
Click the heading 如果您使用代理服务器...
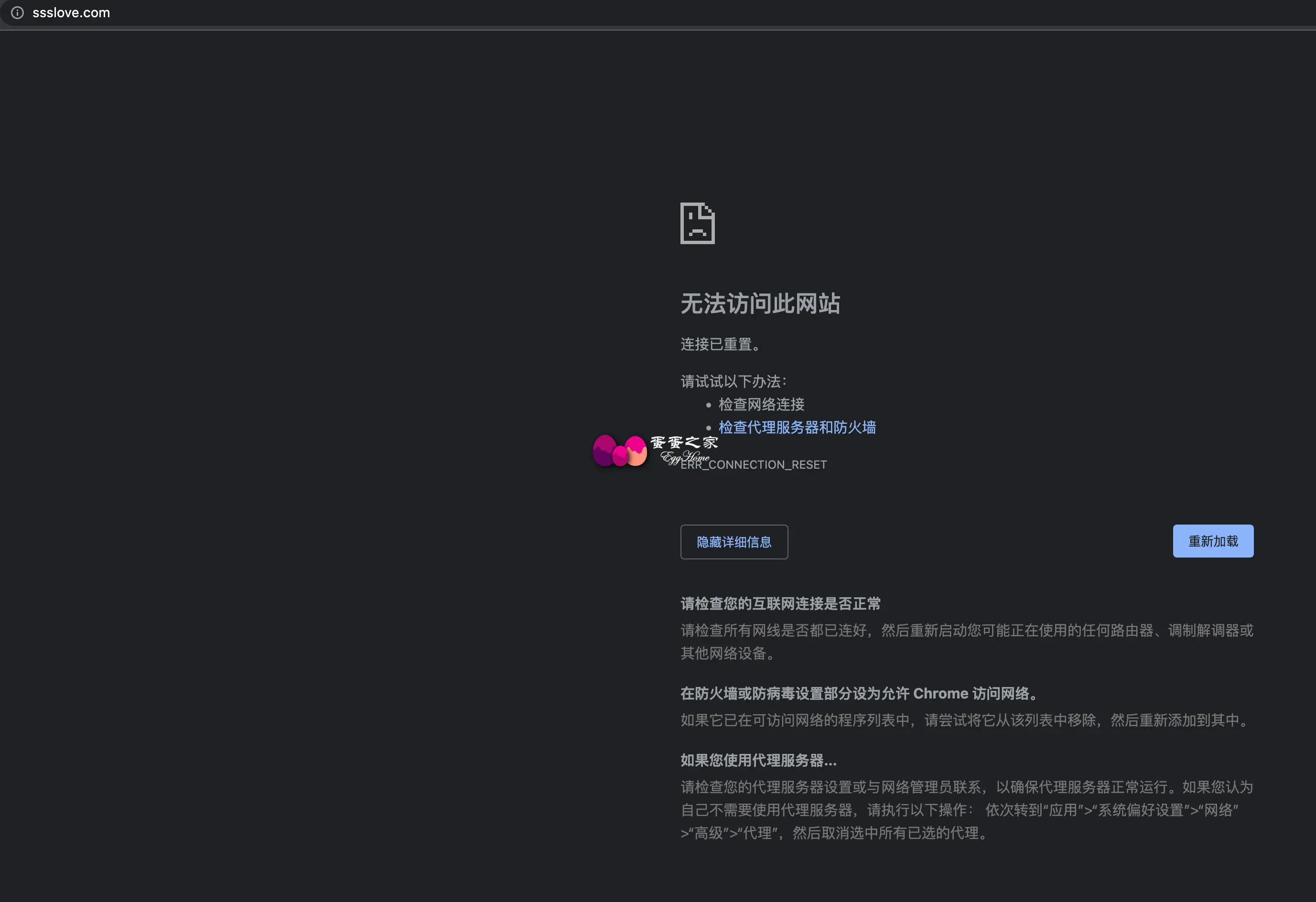point(758,760)
